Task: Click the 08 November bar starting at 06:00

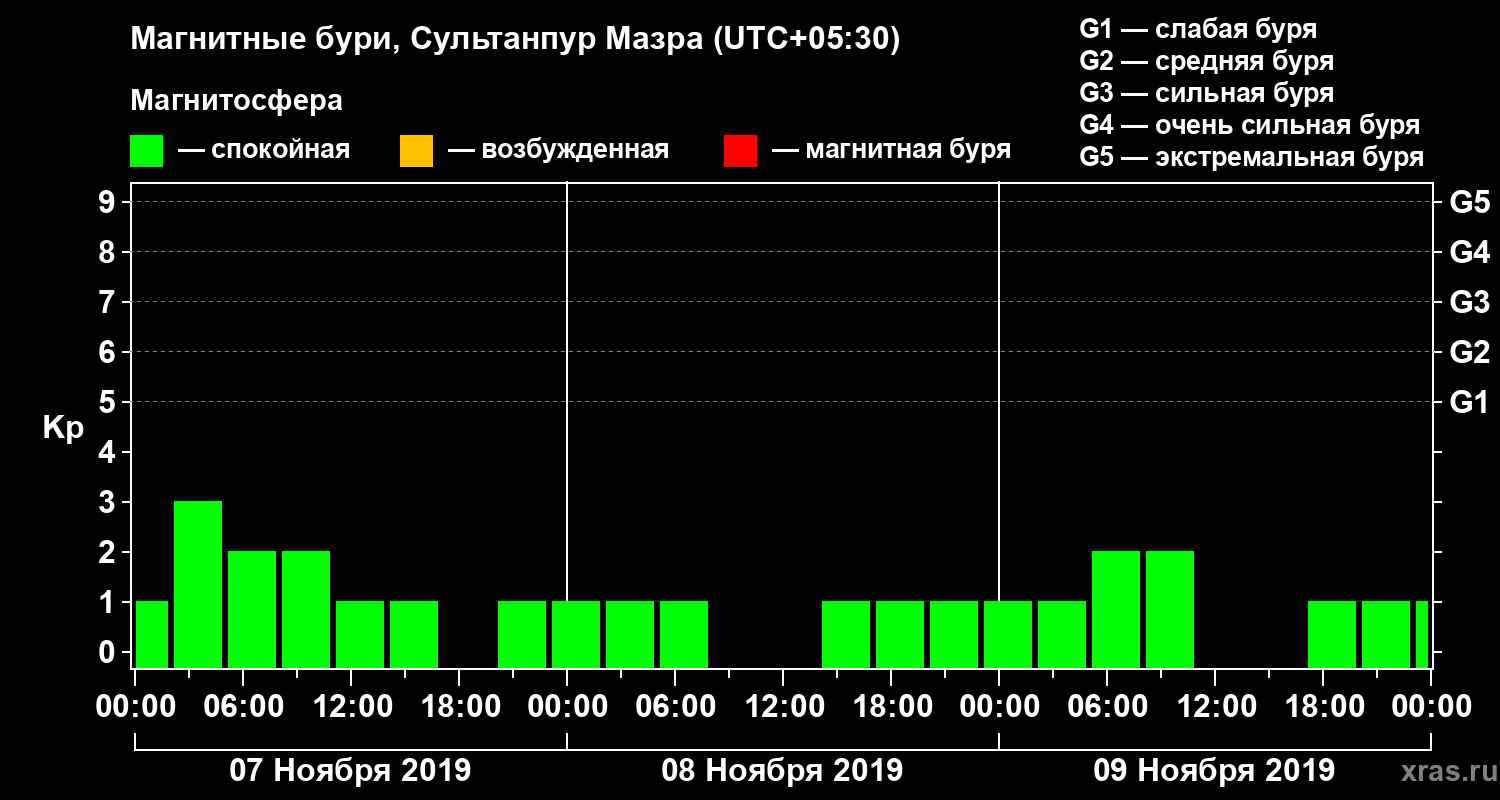Action: (684, 634)
